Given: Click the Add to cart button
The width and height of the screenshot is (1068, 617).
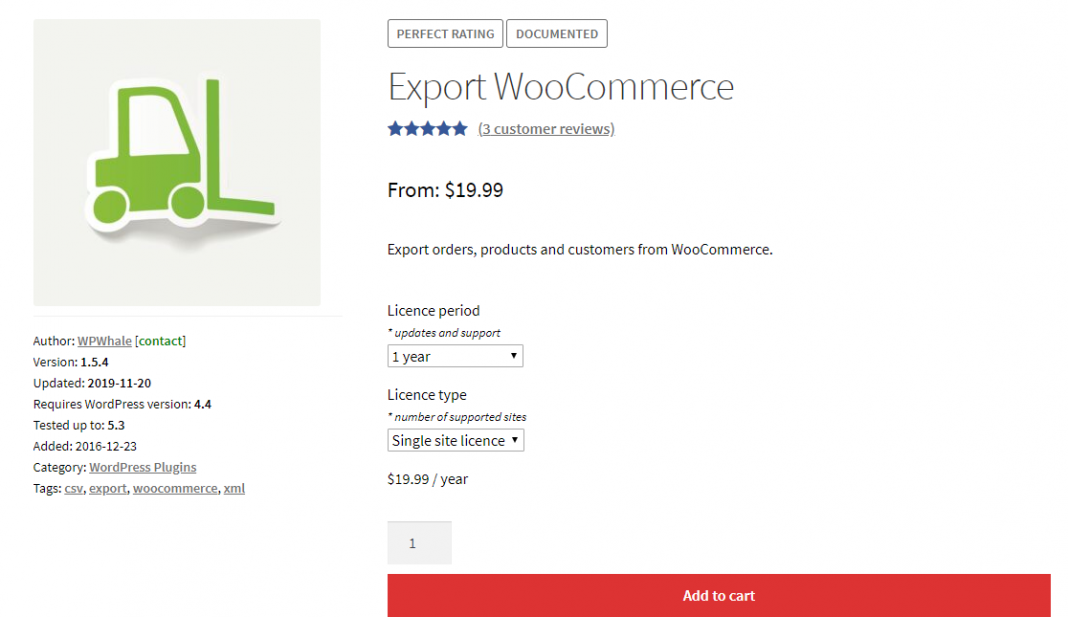Looking at the screenshot, I should pos(718,595).
